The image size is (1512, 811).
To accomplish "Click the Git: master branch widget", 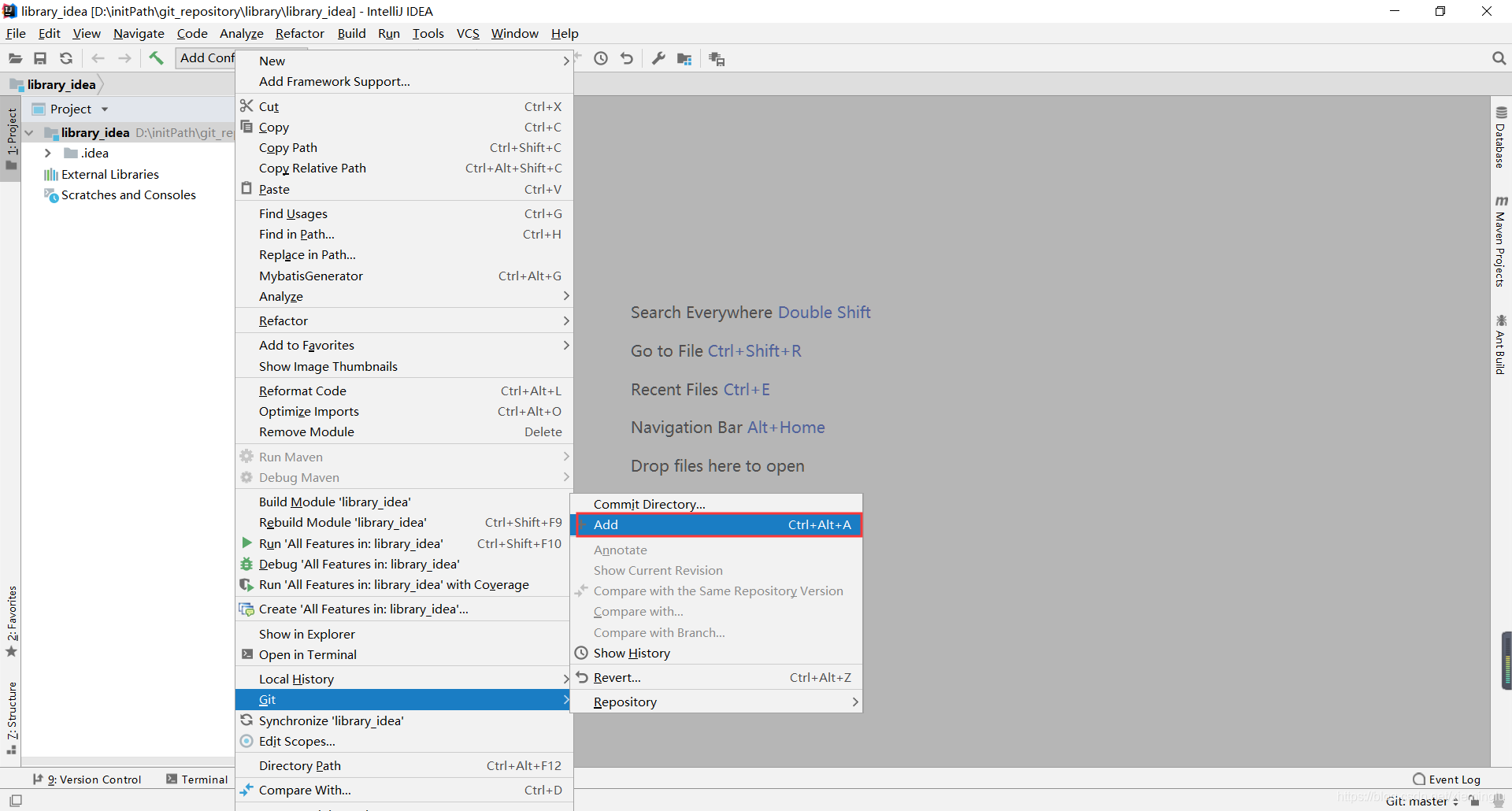I will (1422, 801).
